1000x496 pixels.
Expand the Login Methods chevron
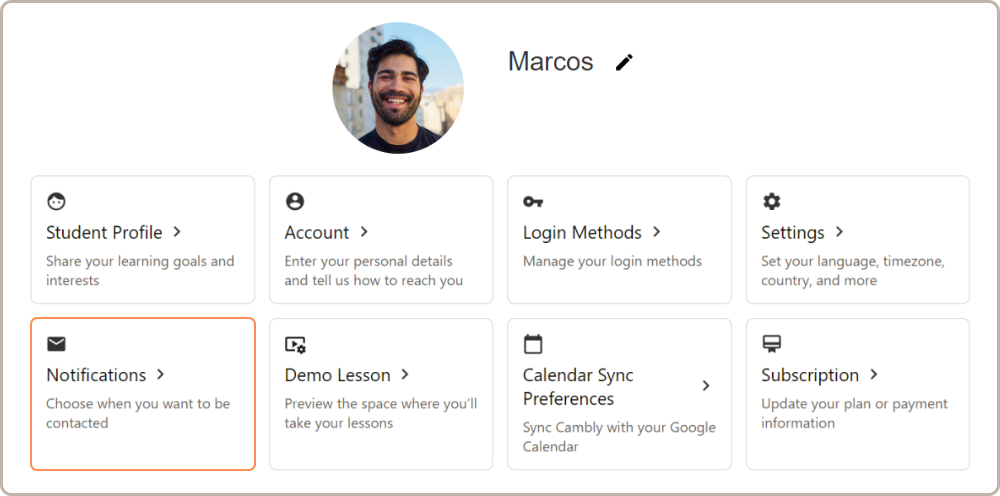tap(657, 232)
